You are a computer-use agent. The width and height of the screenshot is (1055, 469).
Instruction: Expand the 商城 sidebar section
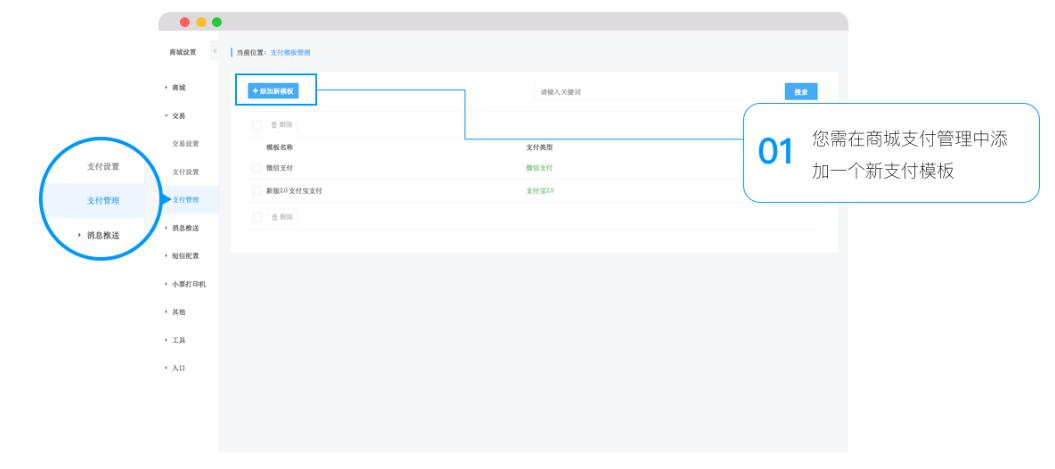click(x=176, y=87)
